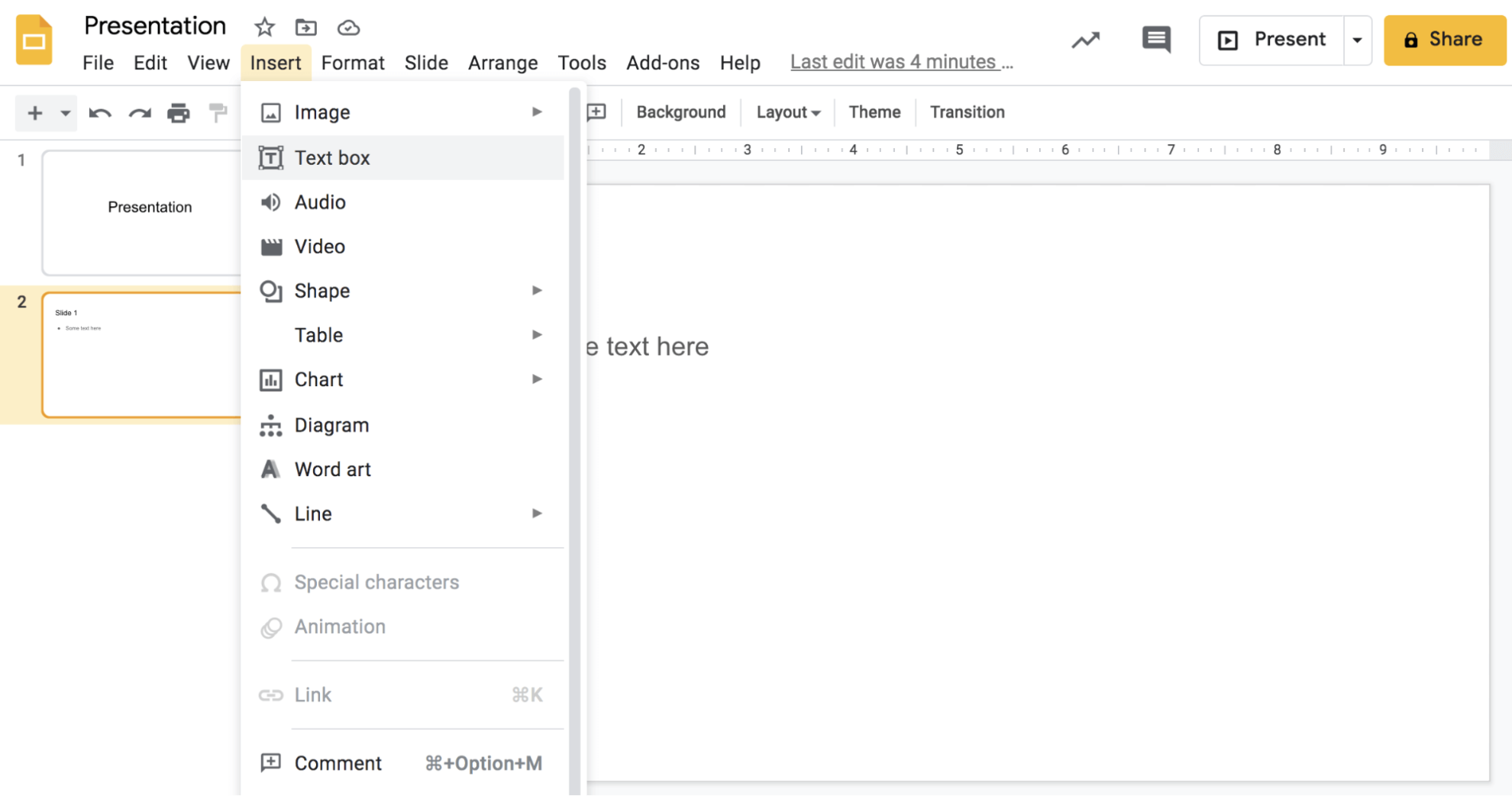Insert Word art

pos(333,469)
